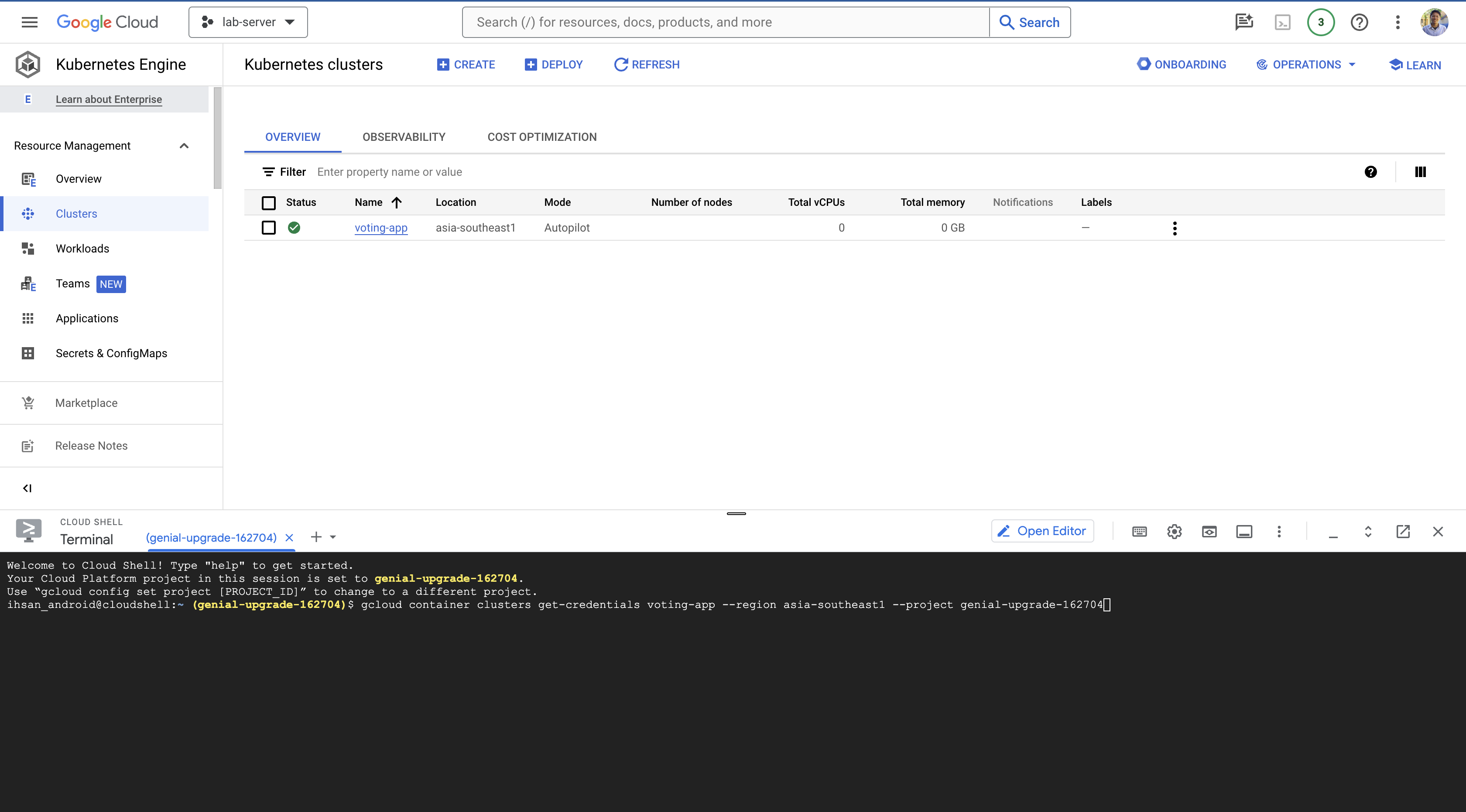Viewport: 1466px width, 812px height.
Task: Click the column display toggle icon
Action: (x=1420, y=171)
